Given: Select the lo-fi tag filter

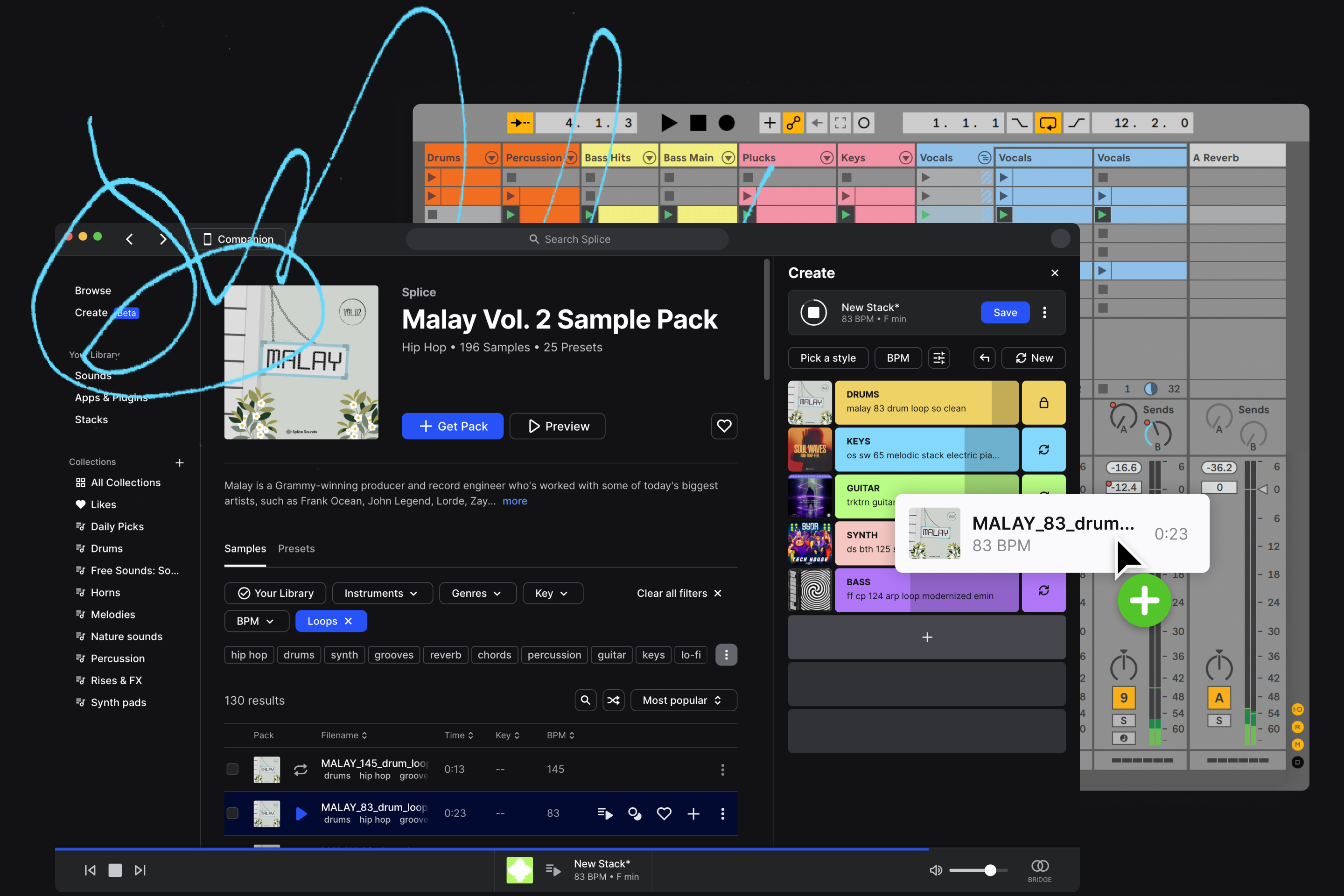Looking at the screenshot, I should [691, 655].
